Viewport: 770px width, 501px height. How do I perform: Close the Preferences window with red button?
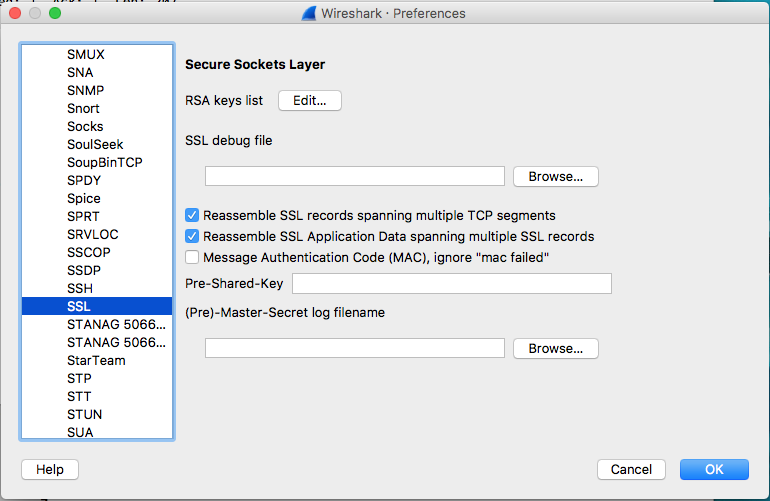(14, 14)
